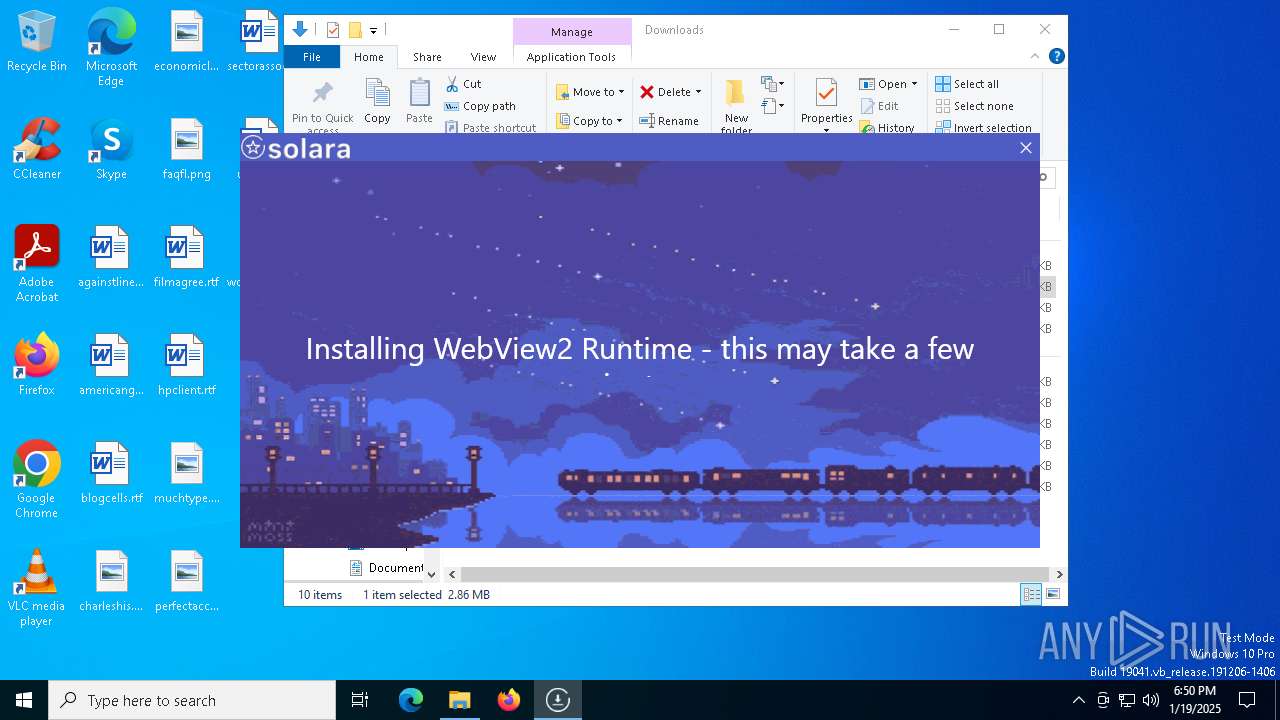Click the Rename button in ribbon
Screen dimensions: 1280x720
tap(669, 121)
